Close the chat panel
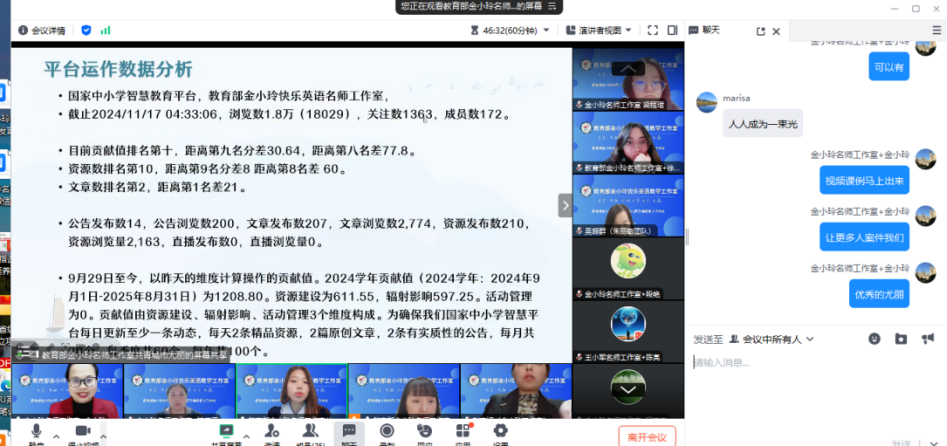The height and width of the screenshot is (446, 947). click(777, 31)
